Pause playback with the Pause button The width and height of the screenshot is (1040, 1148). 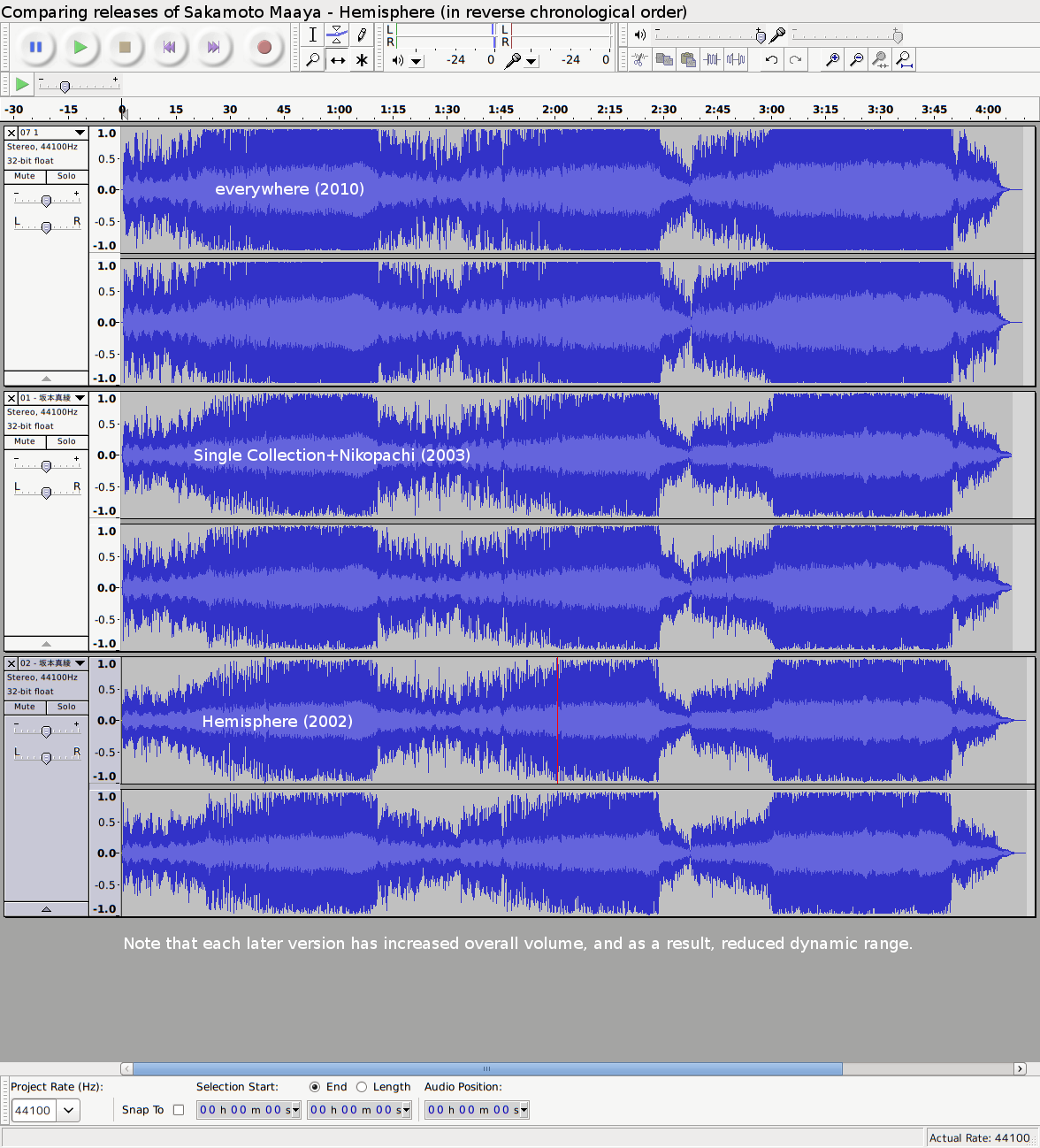[35, 47]
